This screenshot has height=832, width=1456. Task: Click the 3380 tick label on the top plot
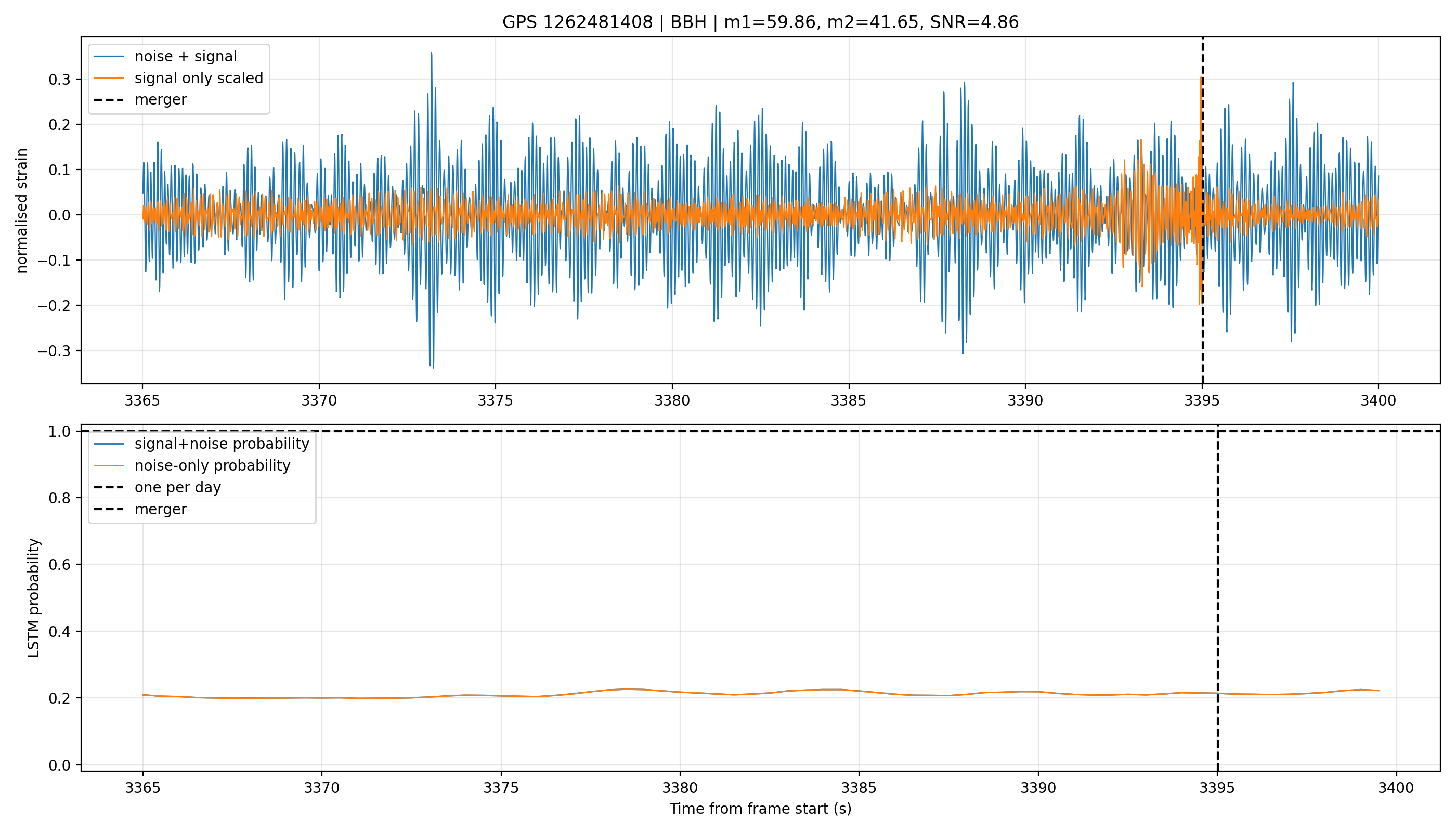point(672,400)
